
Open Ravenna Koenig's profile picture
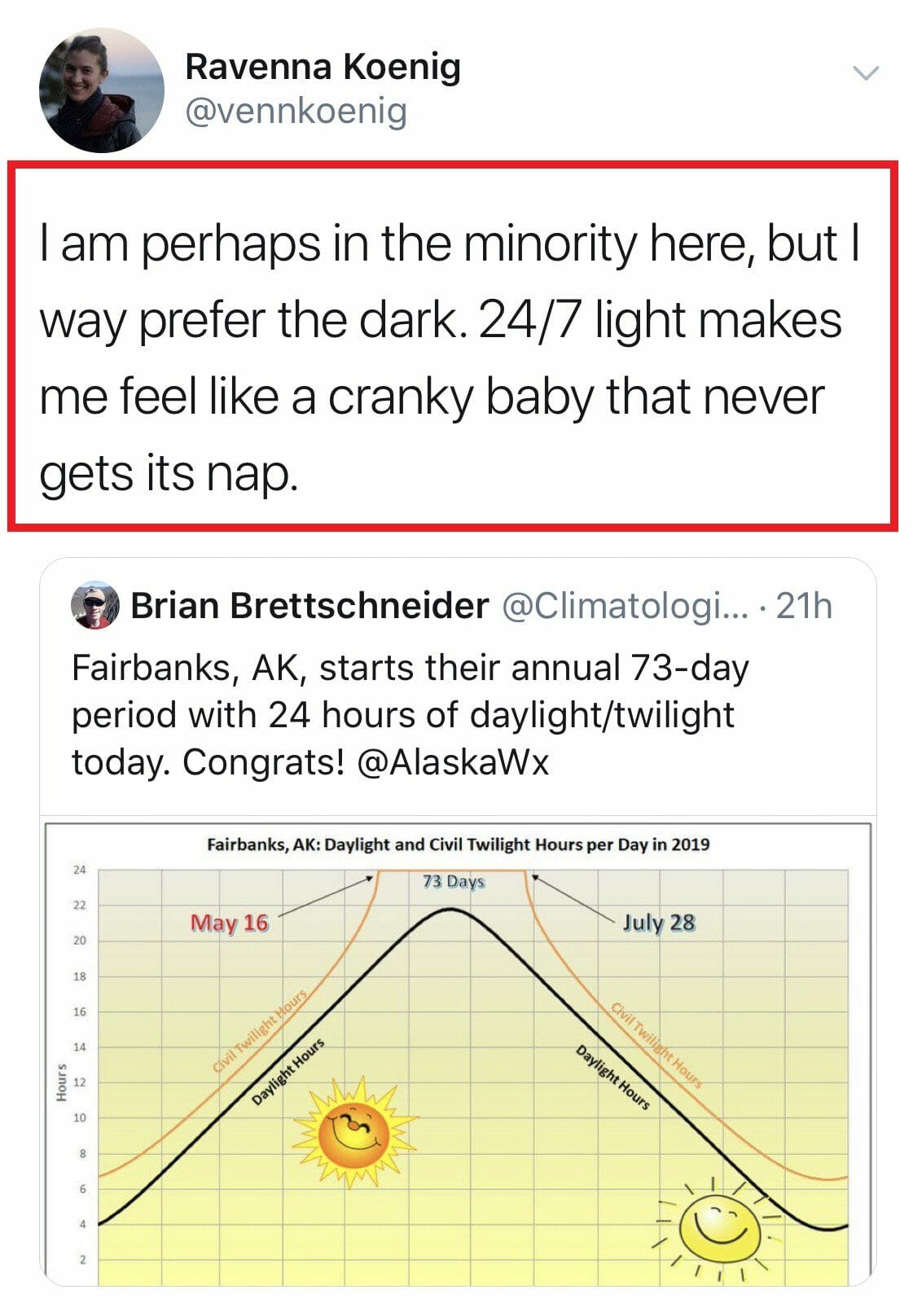point(101,90)
